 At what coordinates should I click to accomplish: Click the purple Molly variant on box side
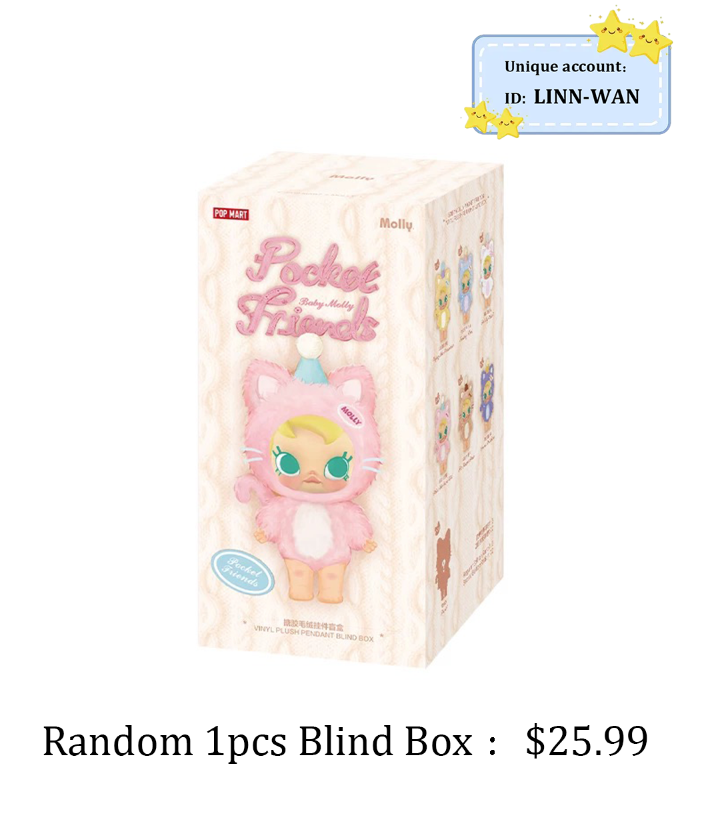[x=488, y=395]
